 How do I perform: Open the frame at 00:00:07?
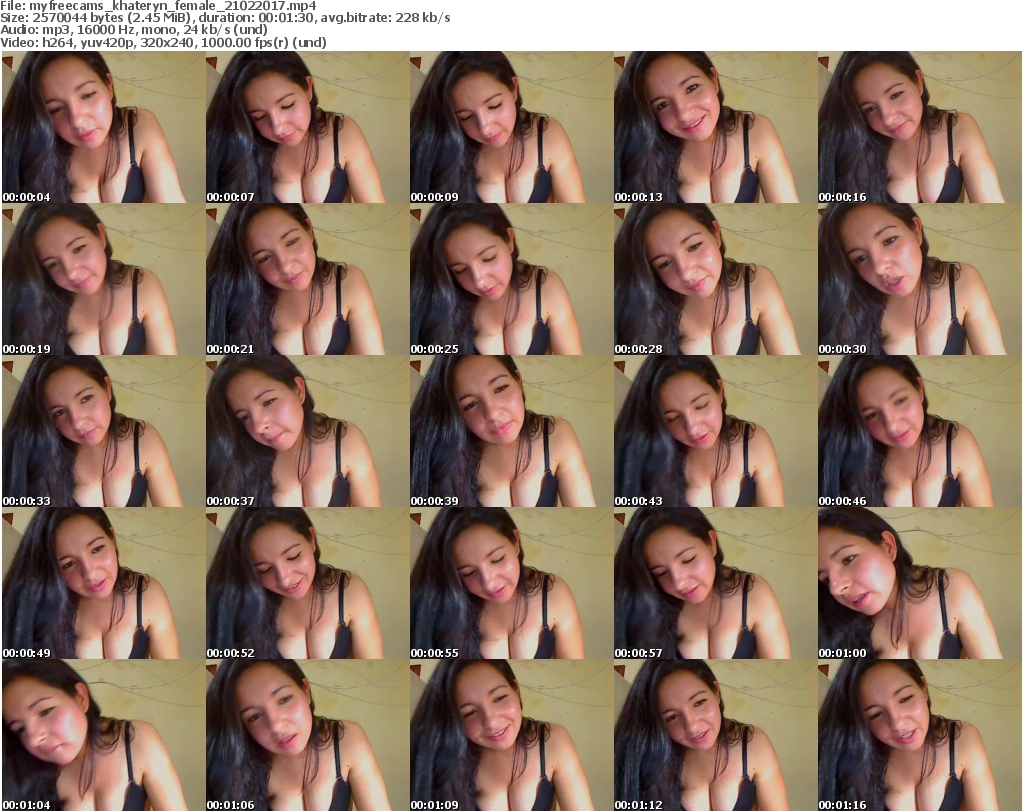pos(308,127)
